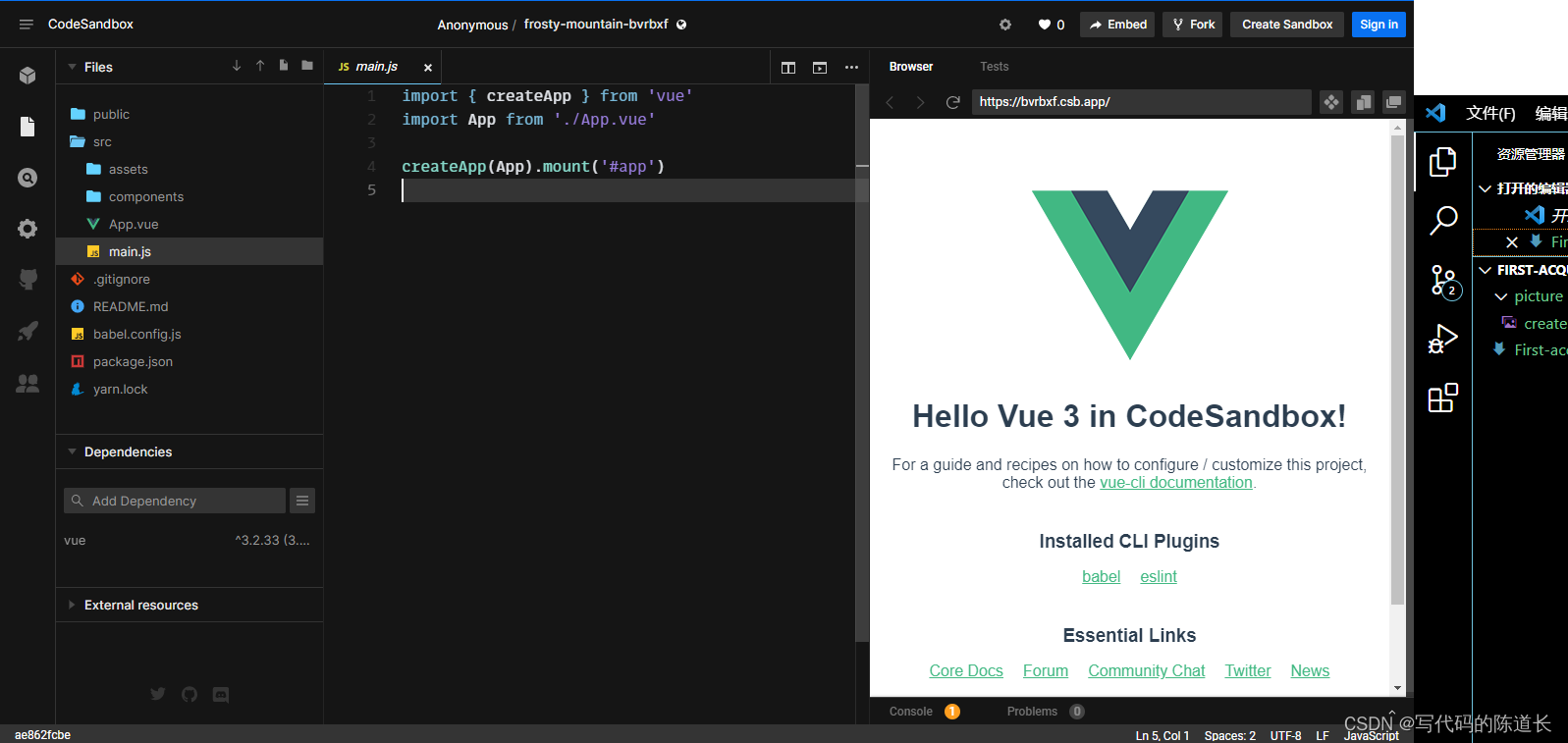Toggle split editor layout icon
1568x743 pixels.
coord(788,68)
